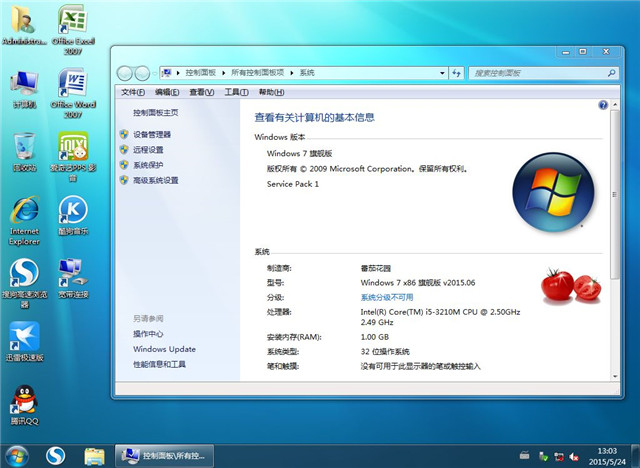Open 远程设置 link
Image resolution: width=640 pixels, height=468 pixels.
[x=148, y=150]
